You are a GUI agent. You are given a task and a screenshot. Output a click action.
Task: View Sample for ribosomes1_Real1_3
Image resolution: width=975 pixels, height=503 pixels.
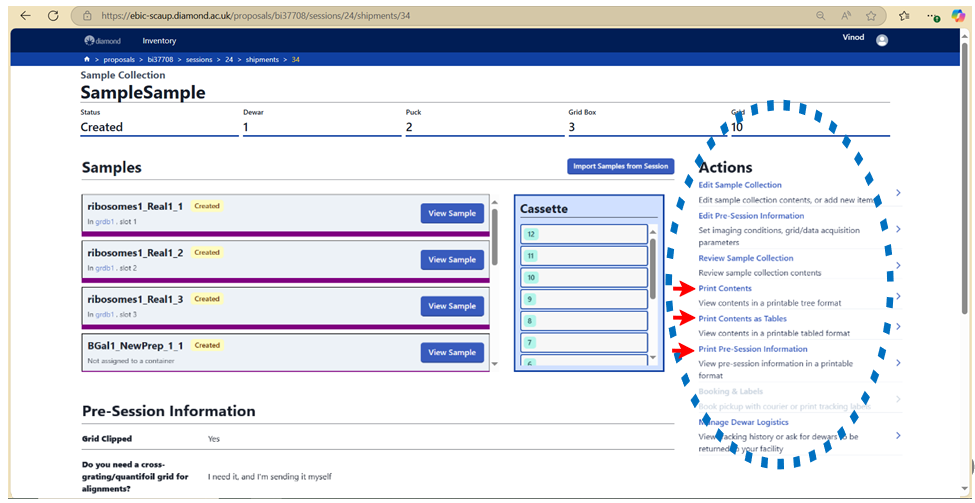(452, 306)
